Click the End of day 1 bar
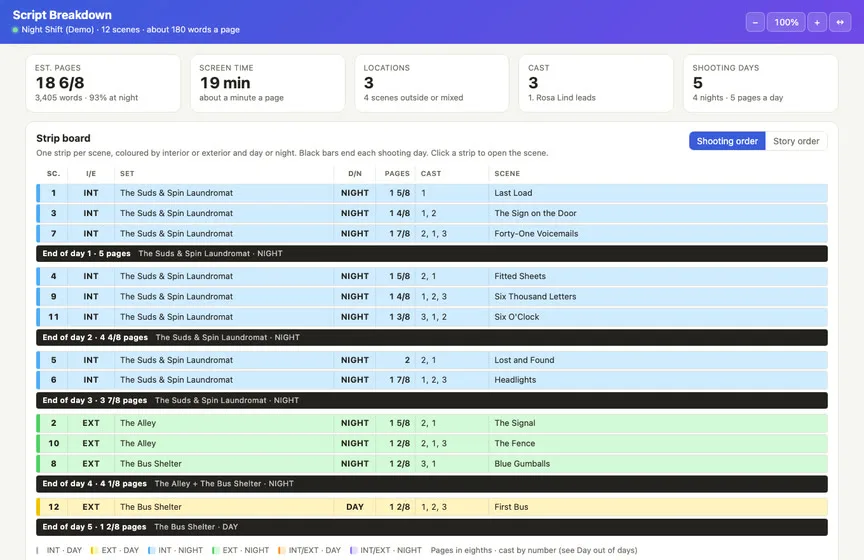This screenshot has width=864, height=560. click(x=432, y=254)
